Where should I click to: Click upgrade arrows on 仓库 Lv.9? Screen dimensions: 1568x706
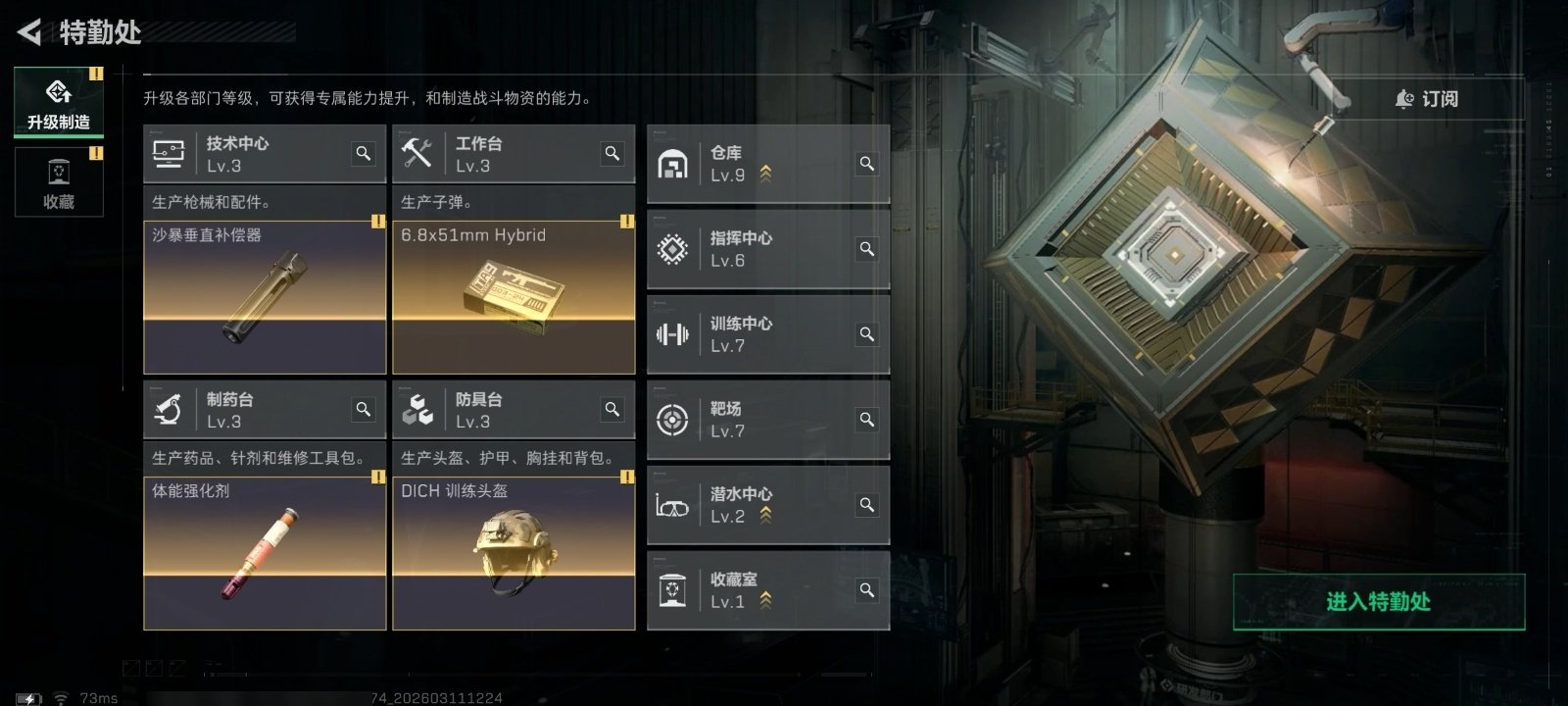point(765,174)
